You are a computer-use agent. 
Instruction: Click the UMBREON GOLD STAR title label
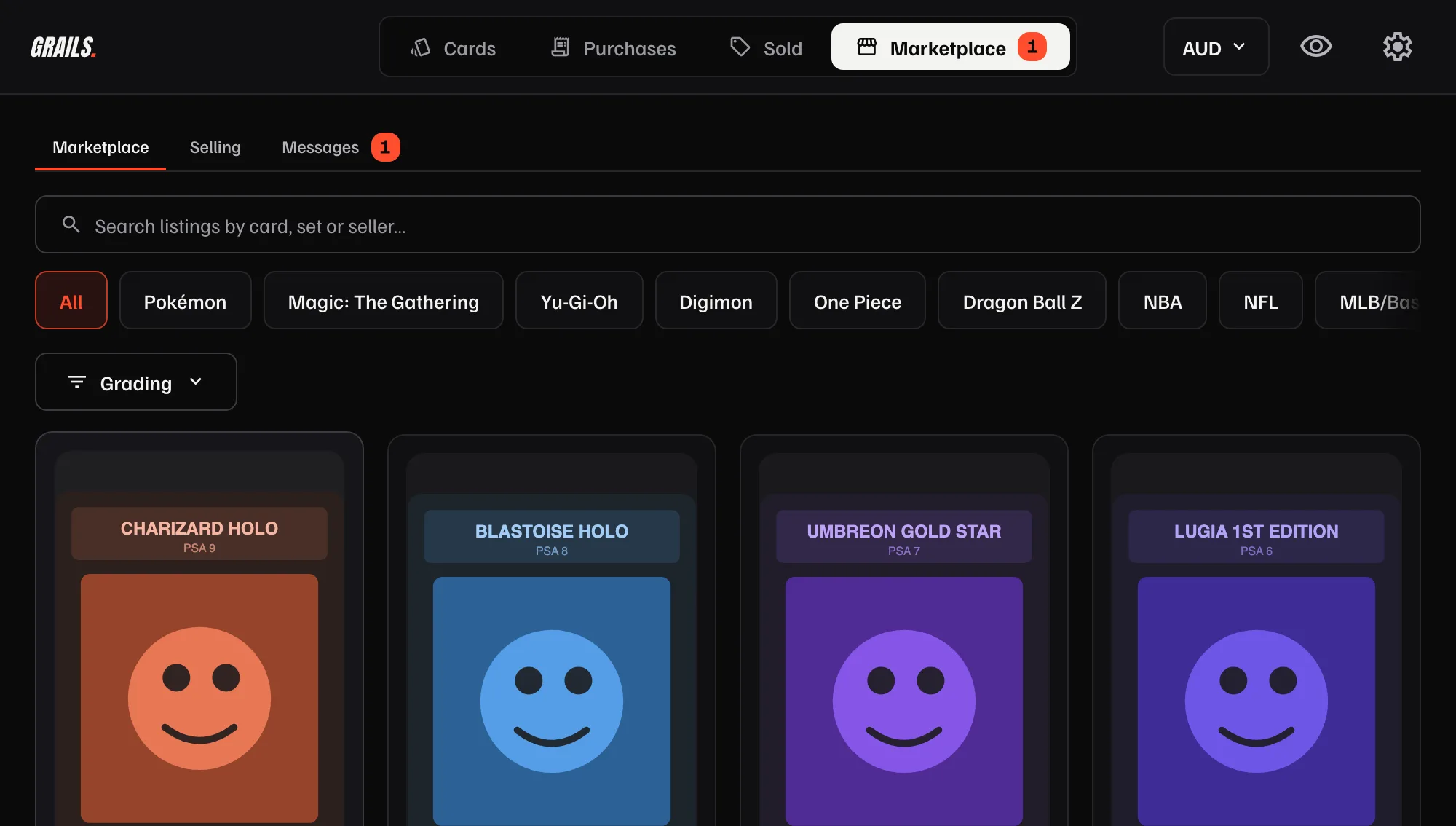(x=904, y=531)
